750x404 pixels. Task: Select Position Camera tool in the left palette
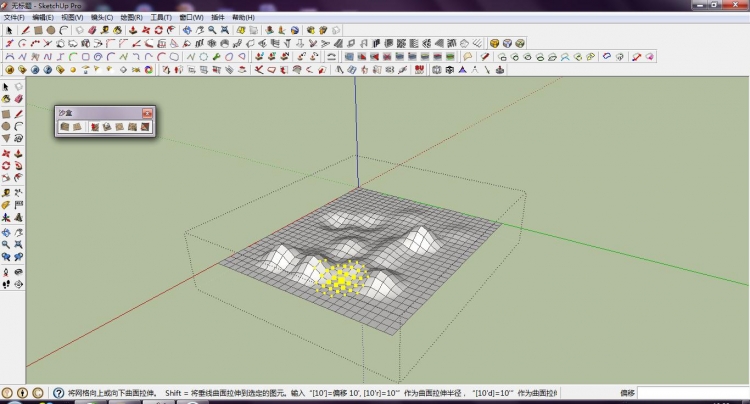pos(6,272)
